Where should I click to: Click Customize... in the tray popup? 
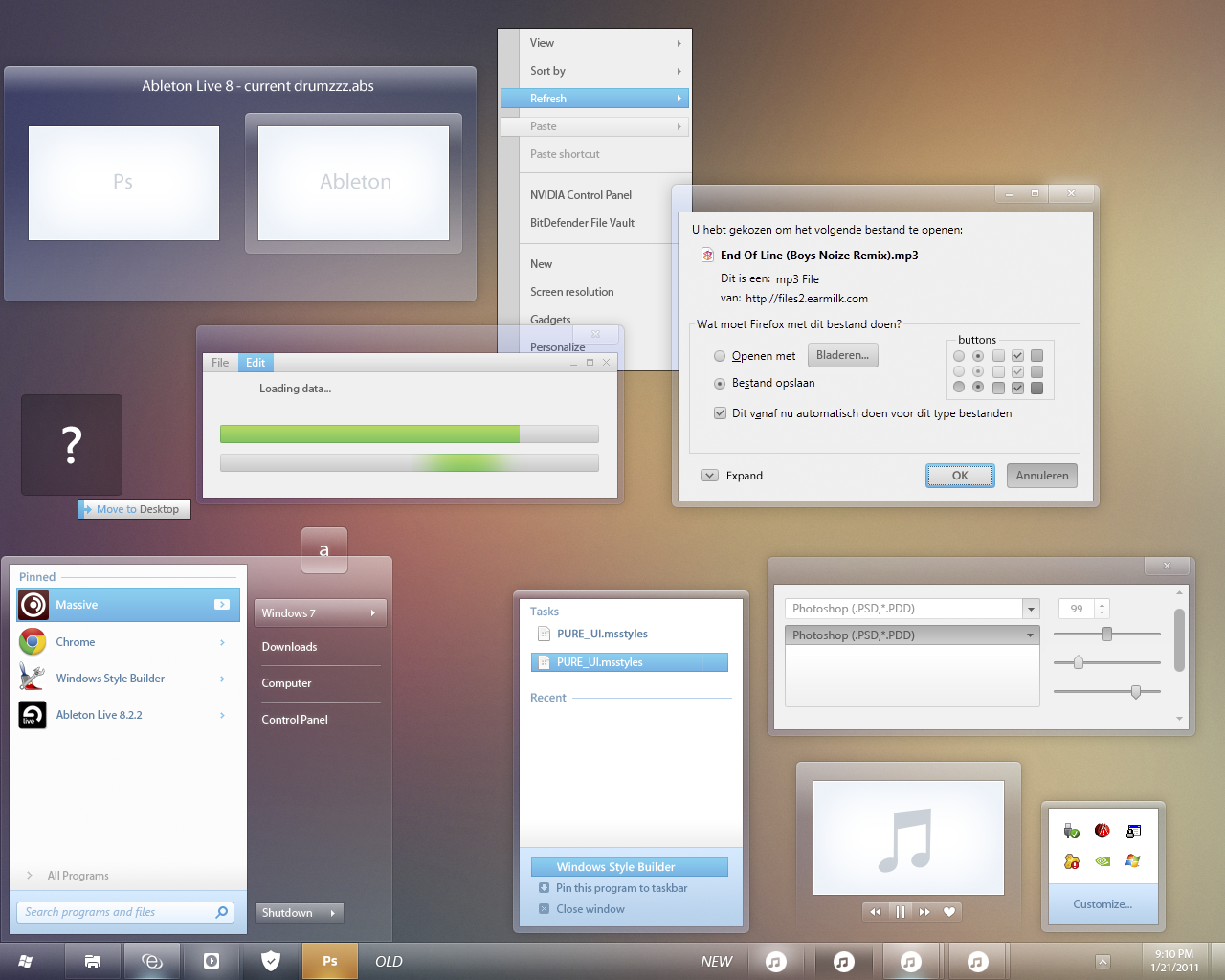point(1102,904)
